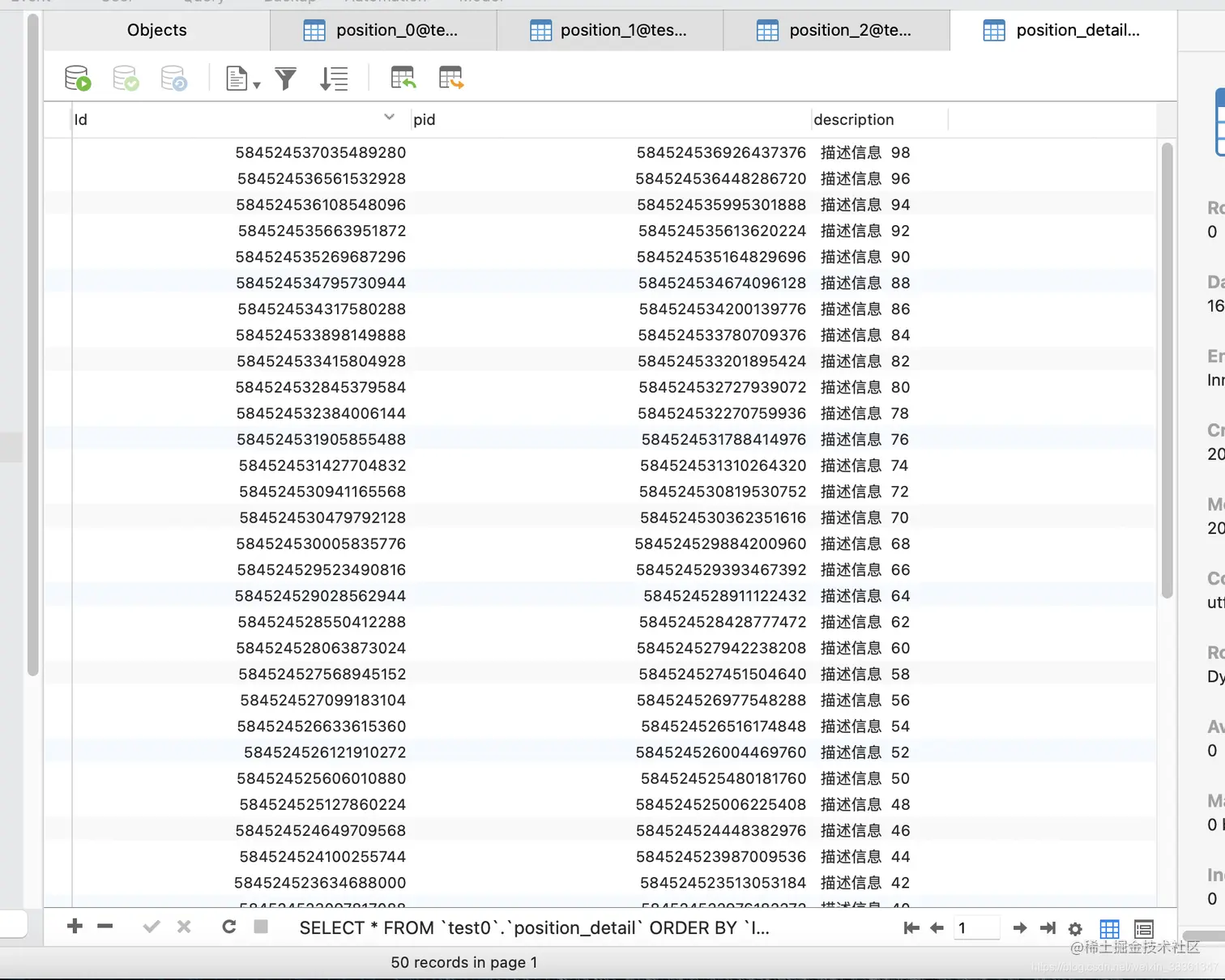Click the Text/memo document toolbar icon
1225x980 pixels.
pyautogui.click(x=237, y=79)
